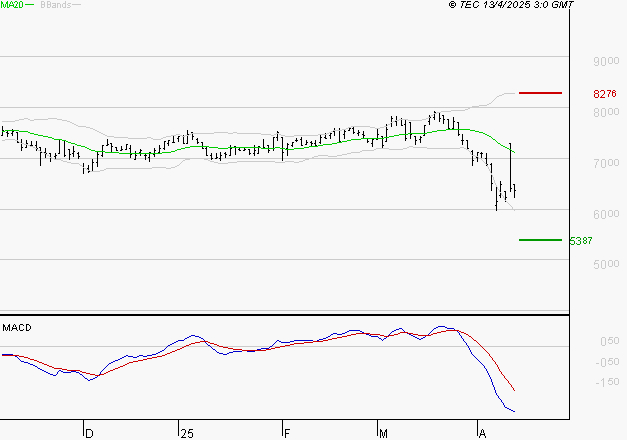
Task: Click the green MA20 legend line sample
Action: (x=30, y=6)
